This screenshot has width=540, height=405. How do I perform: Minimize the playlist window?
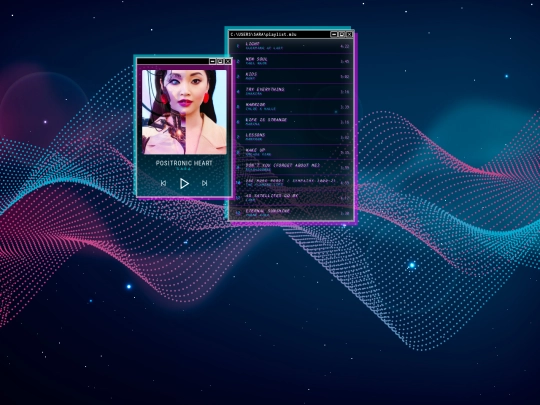pos(334,34)
